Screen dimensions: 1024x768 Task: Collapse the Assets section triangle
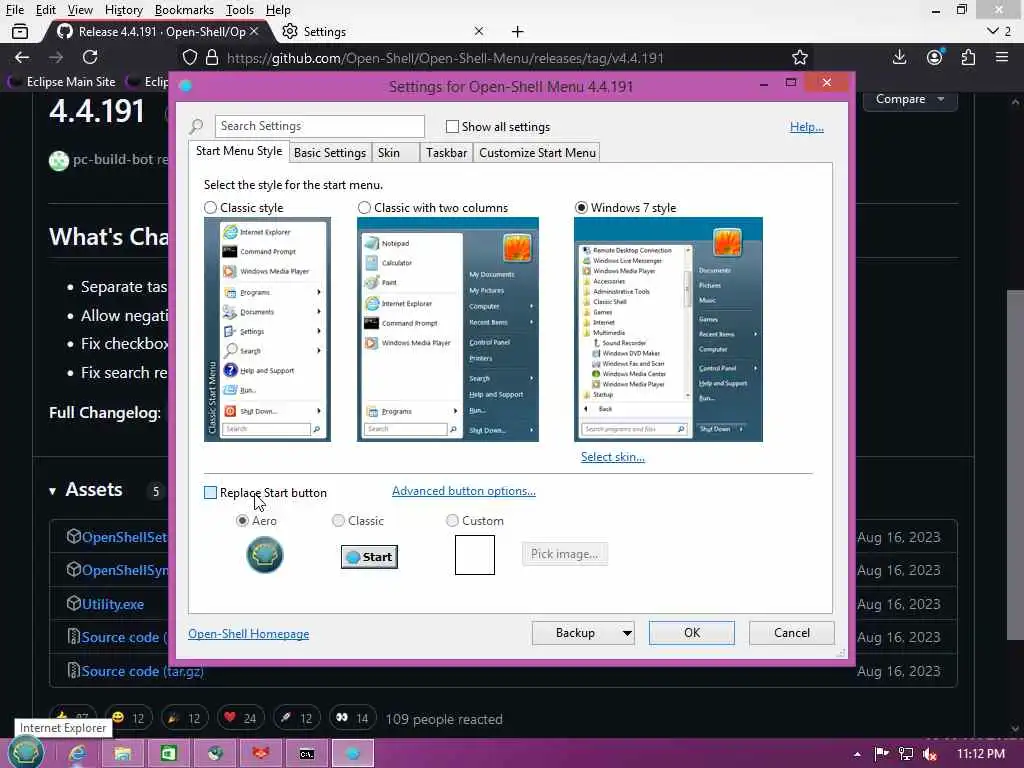tap(52, 490)
